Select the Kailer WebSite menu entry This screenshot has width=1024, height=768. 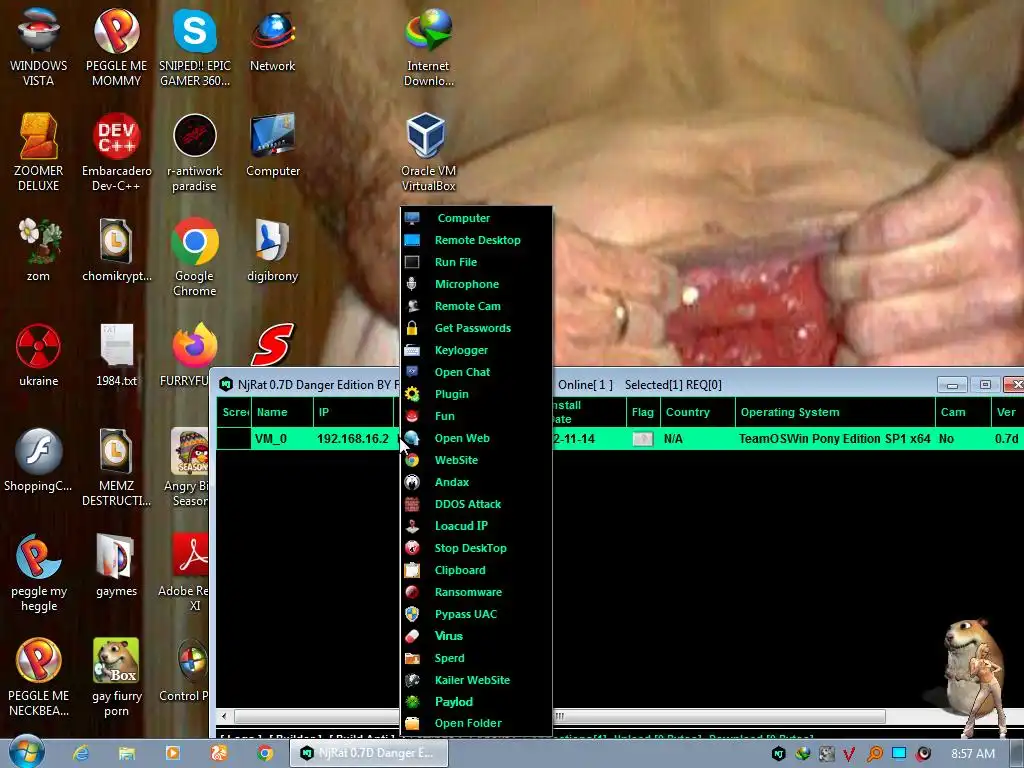pyautogui.click(x=477, y=680)
